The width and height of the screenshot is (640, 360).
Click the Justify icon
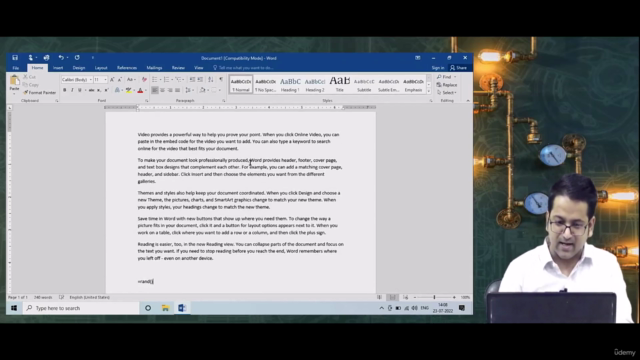point(178,90)
